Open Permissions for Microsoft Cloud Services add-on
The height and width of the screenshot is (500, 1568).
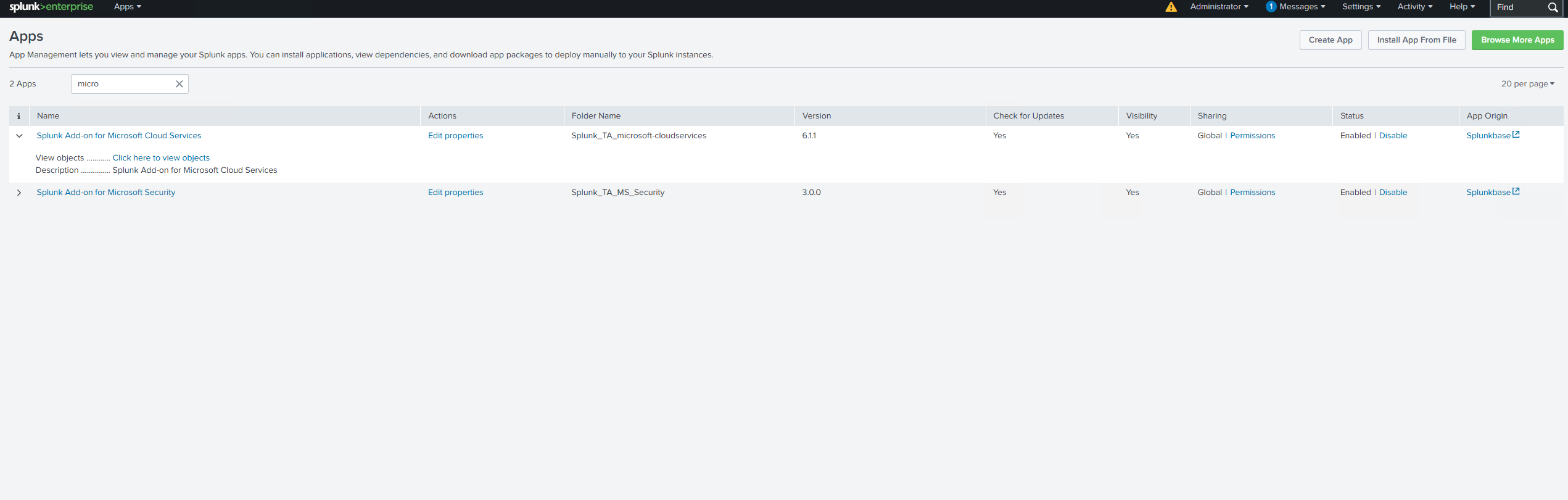(x=1252, y=136)
